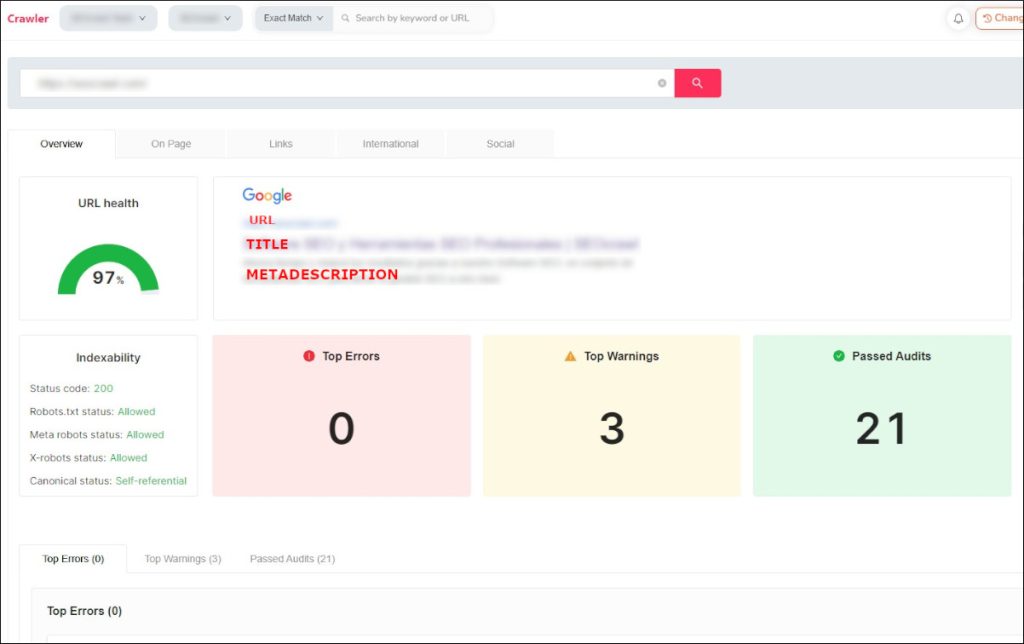Image resolution: width=1024 pixels, height=644 pixels.
Task: Switch to the On Page tab
Action: click(x=169, y=143)
